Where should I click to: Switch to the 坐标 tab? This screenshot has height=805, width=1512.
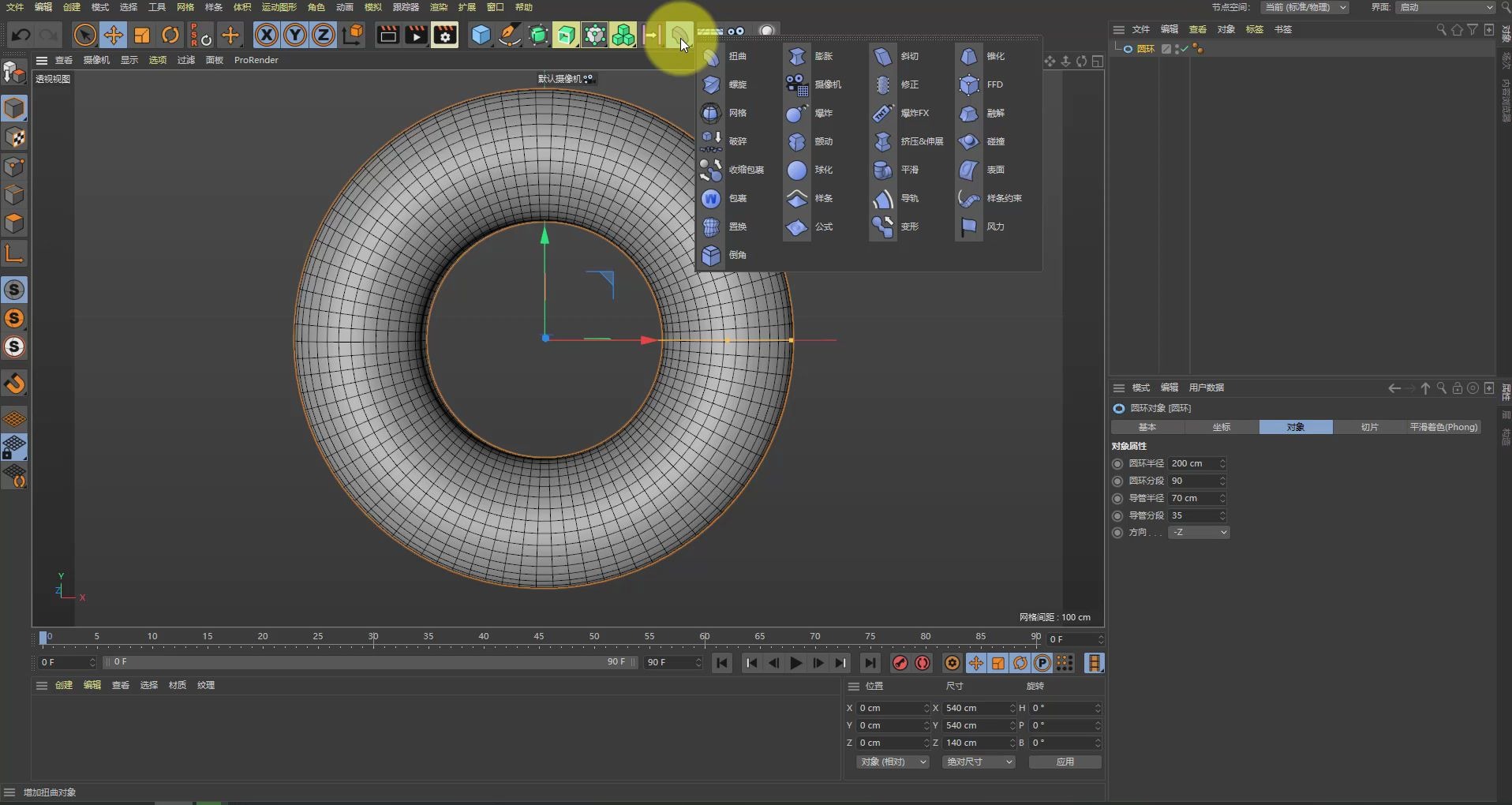pos(1222,427)
